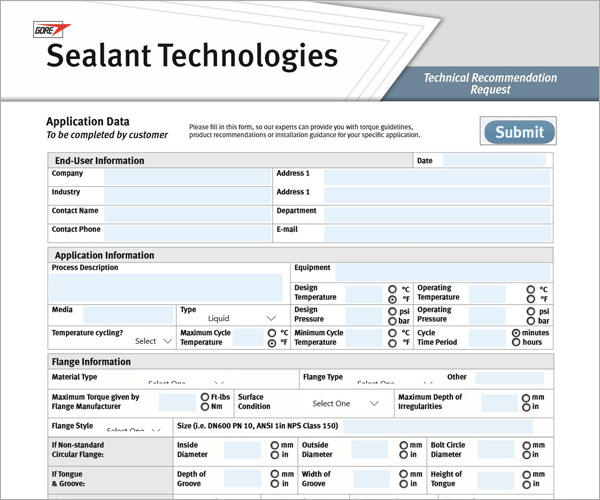Click the Maximum Torque value field
The image size is (600, 500).
(x=177, y=402)
